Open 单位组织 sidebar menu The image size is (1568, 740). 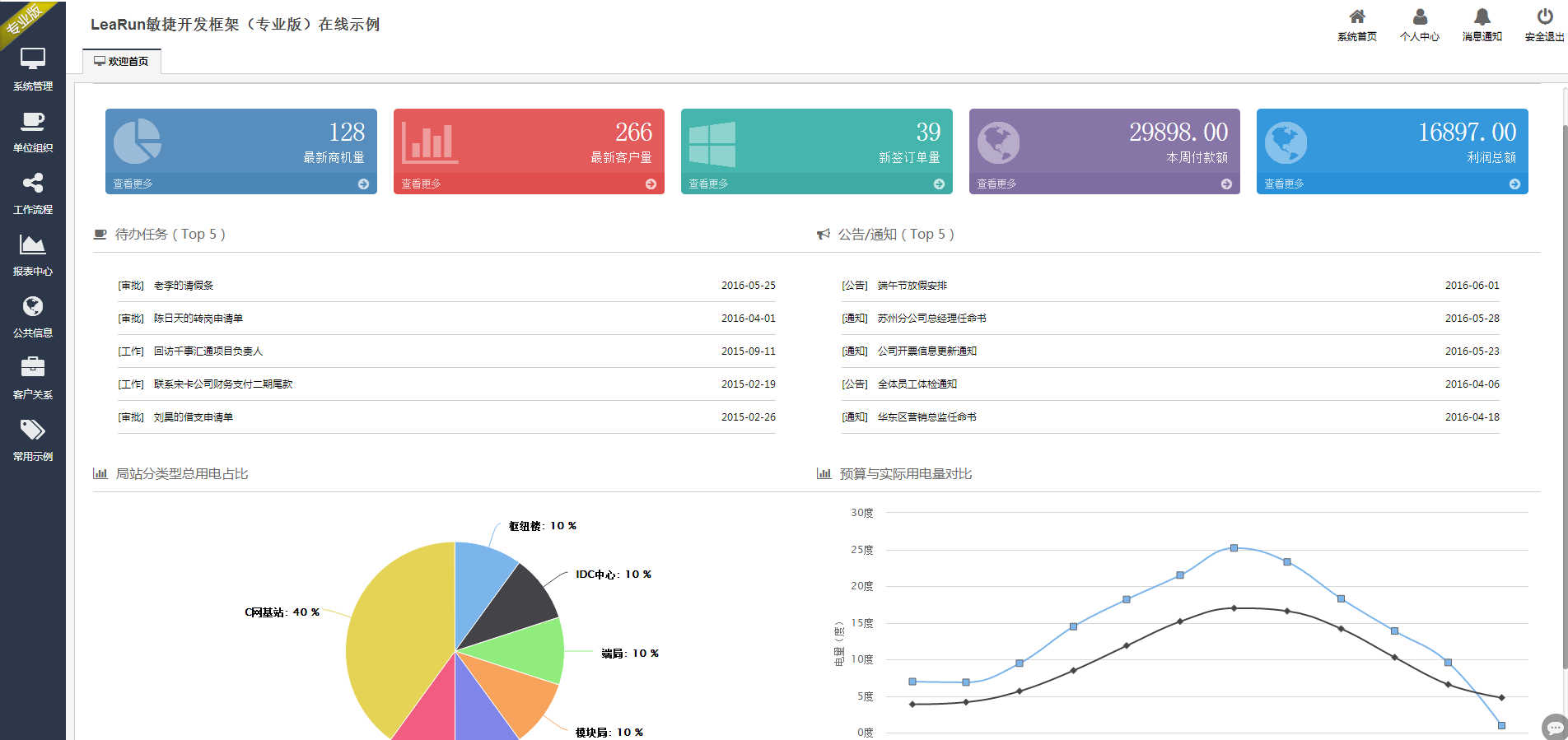point(33,132)
